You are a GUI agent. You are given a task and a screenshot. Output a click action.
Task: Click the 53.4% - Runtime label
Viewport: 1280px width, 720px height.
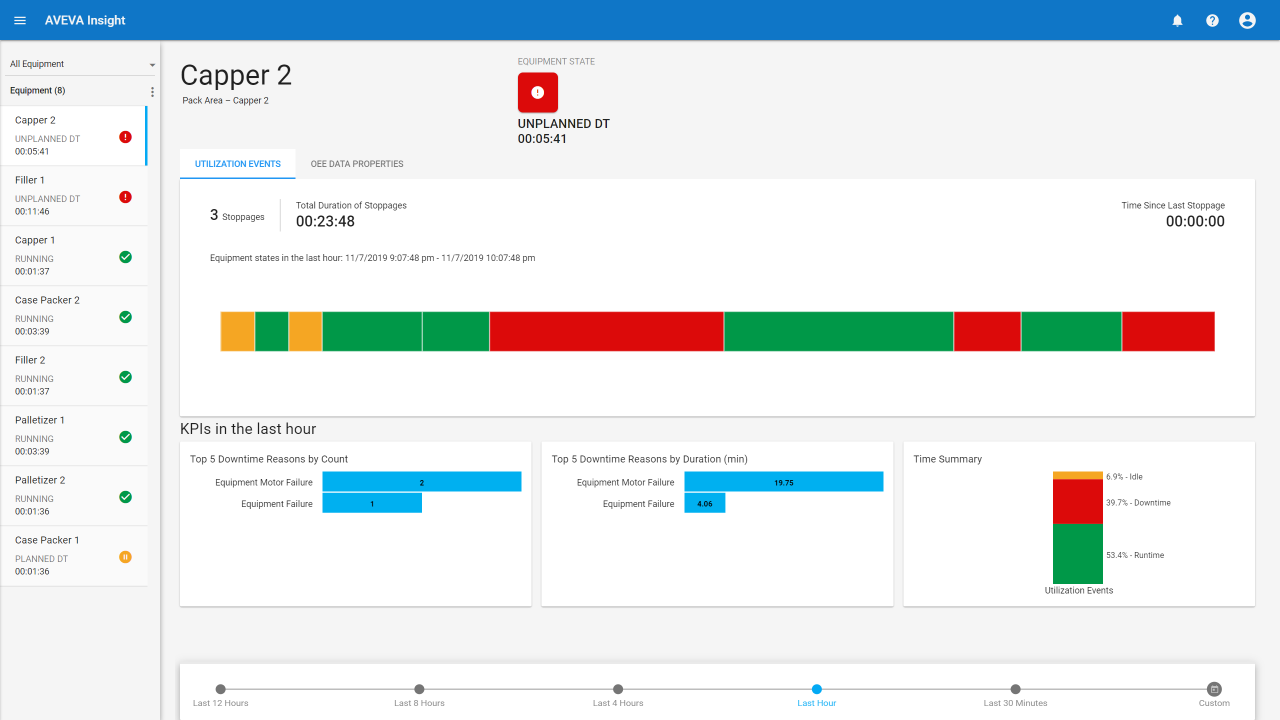tap(1135, 555)
